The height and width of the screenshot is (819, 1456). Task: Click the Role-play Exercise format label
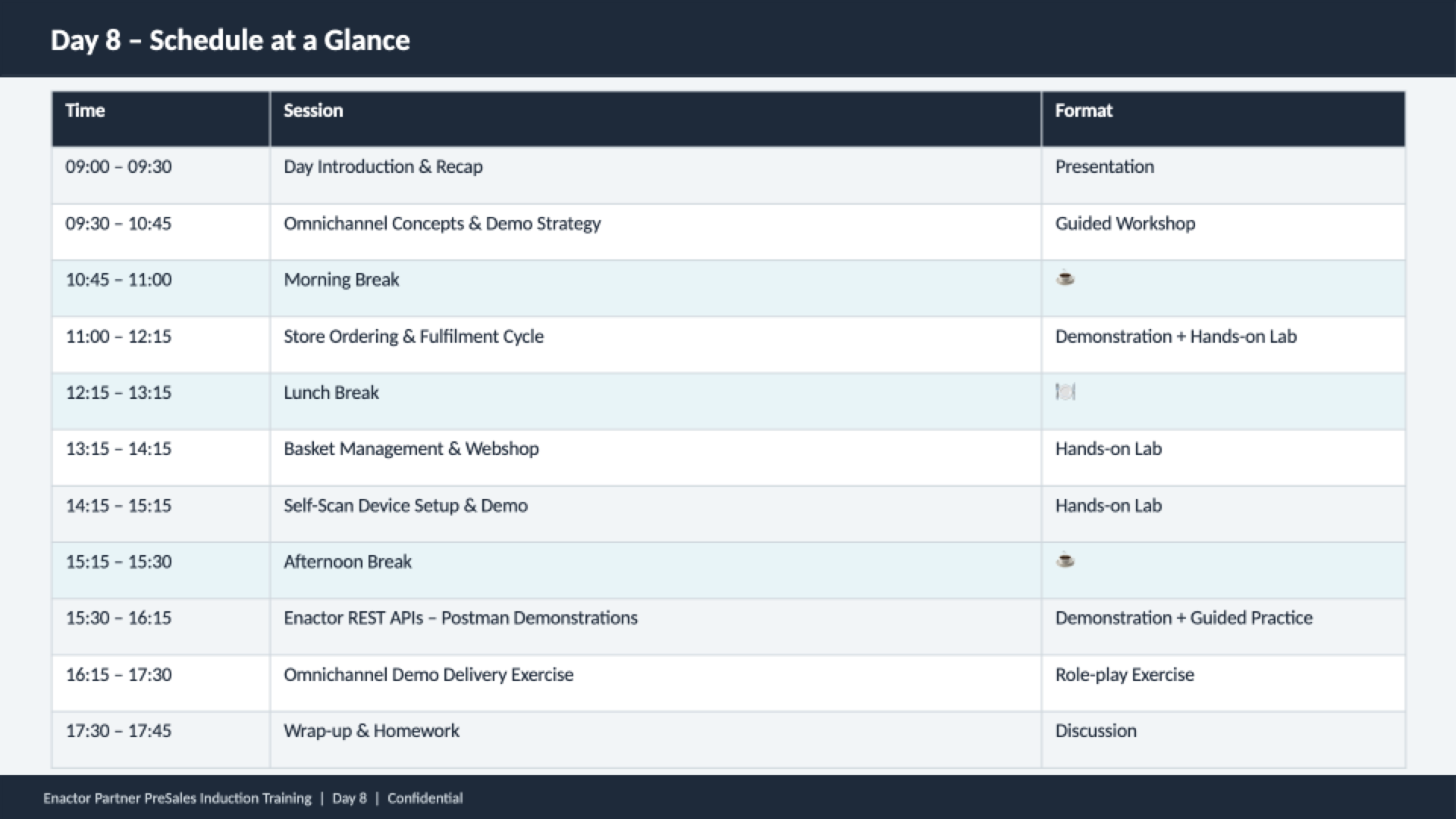pos(1125,674)
